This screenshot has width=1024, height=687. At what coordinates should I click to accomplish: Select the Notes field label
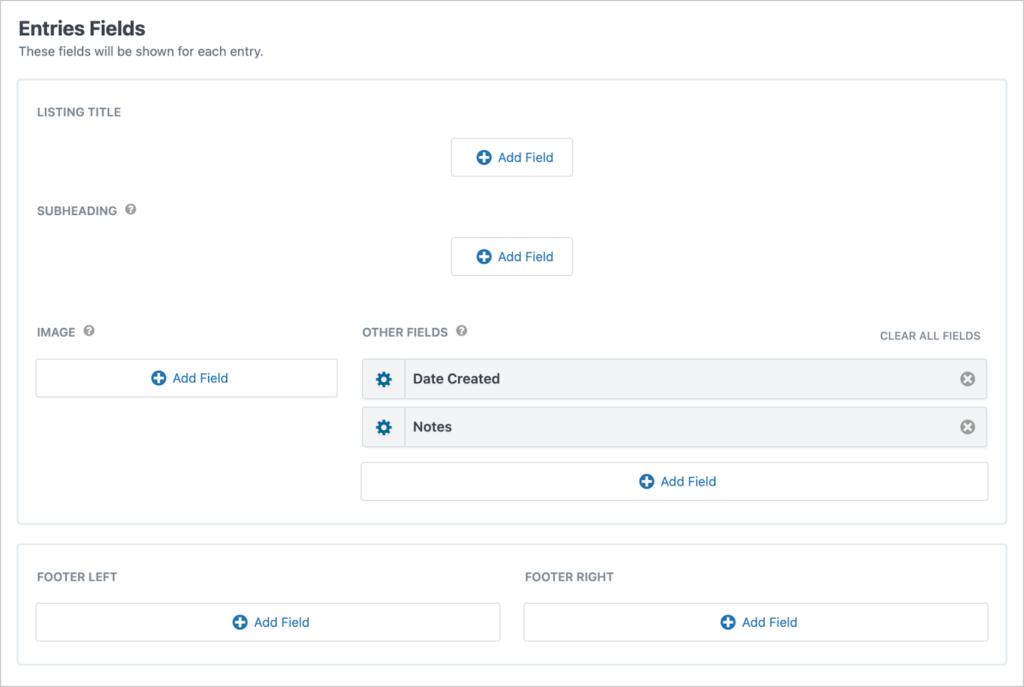tap(432, 427)
